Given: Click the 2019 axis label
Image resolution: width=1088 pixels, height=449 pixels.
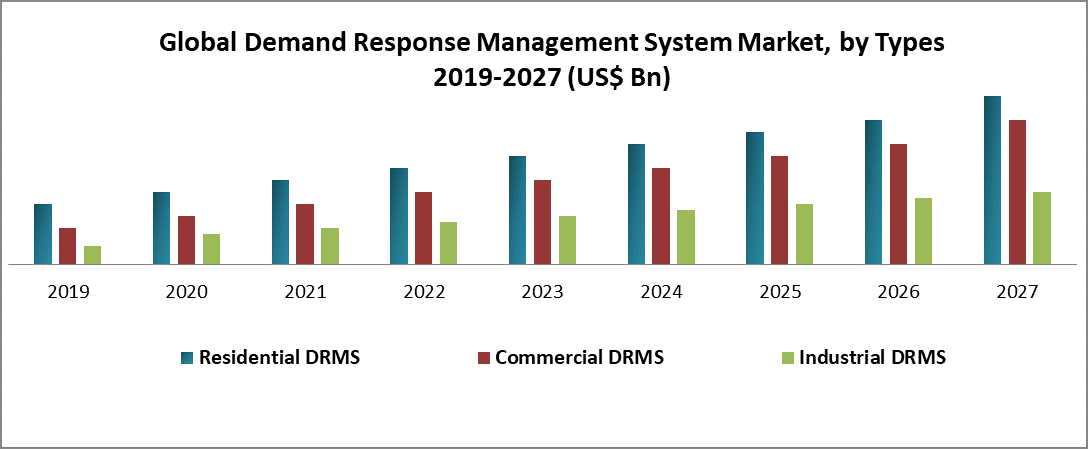Looking at the screenshot, I should [68, 292].
